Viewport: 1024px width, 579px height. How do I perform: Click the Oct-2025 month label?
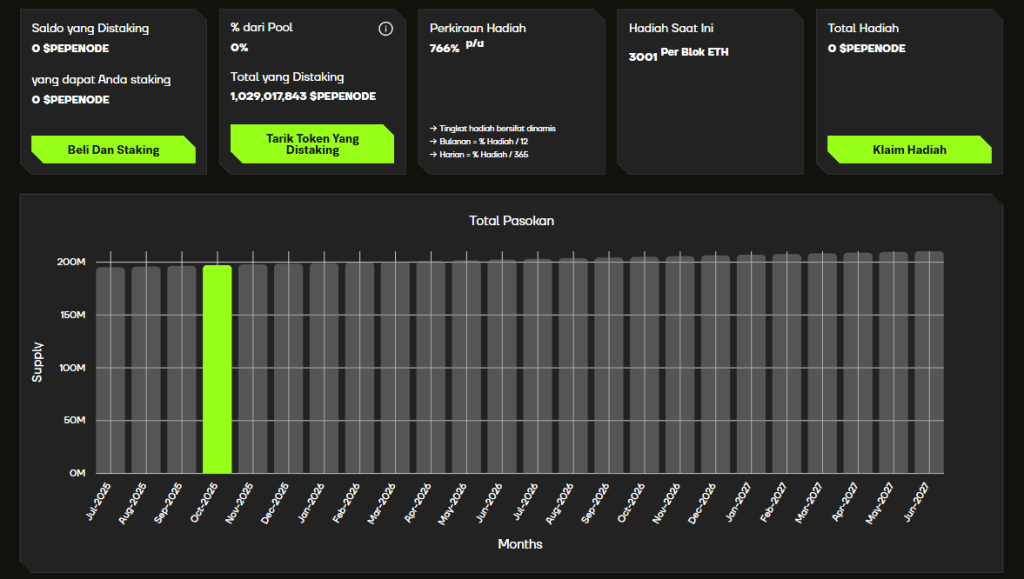coord(204,503)
